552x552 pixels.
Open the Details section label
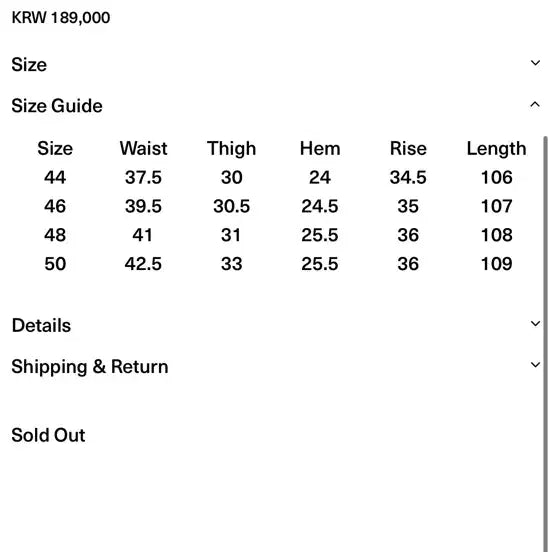pyautogui.click(x=41, y=325)
